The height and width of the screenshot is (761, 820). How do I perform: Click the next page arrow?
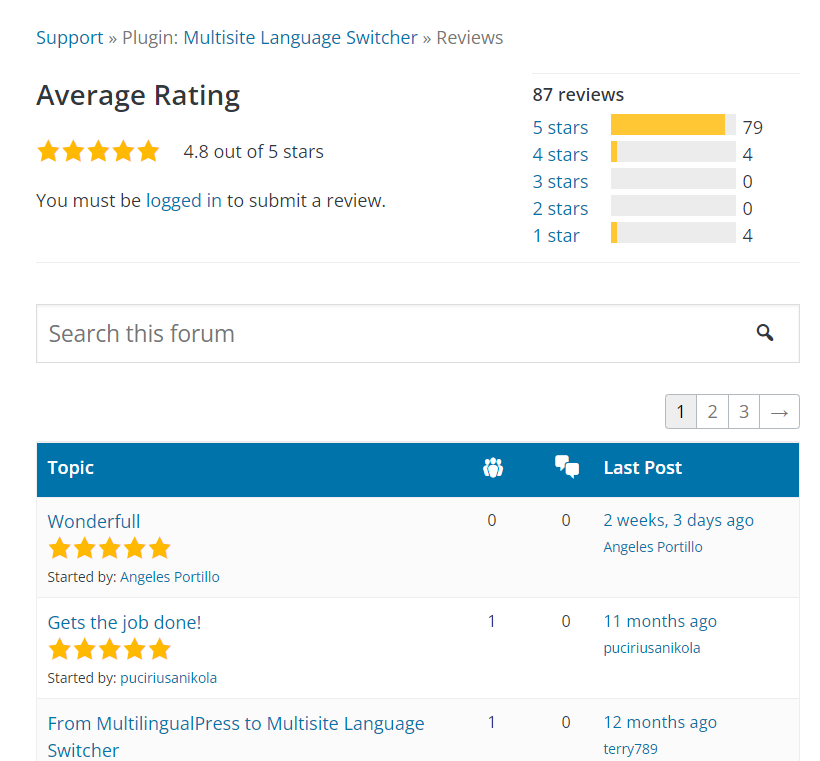(x=779, y=412)
